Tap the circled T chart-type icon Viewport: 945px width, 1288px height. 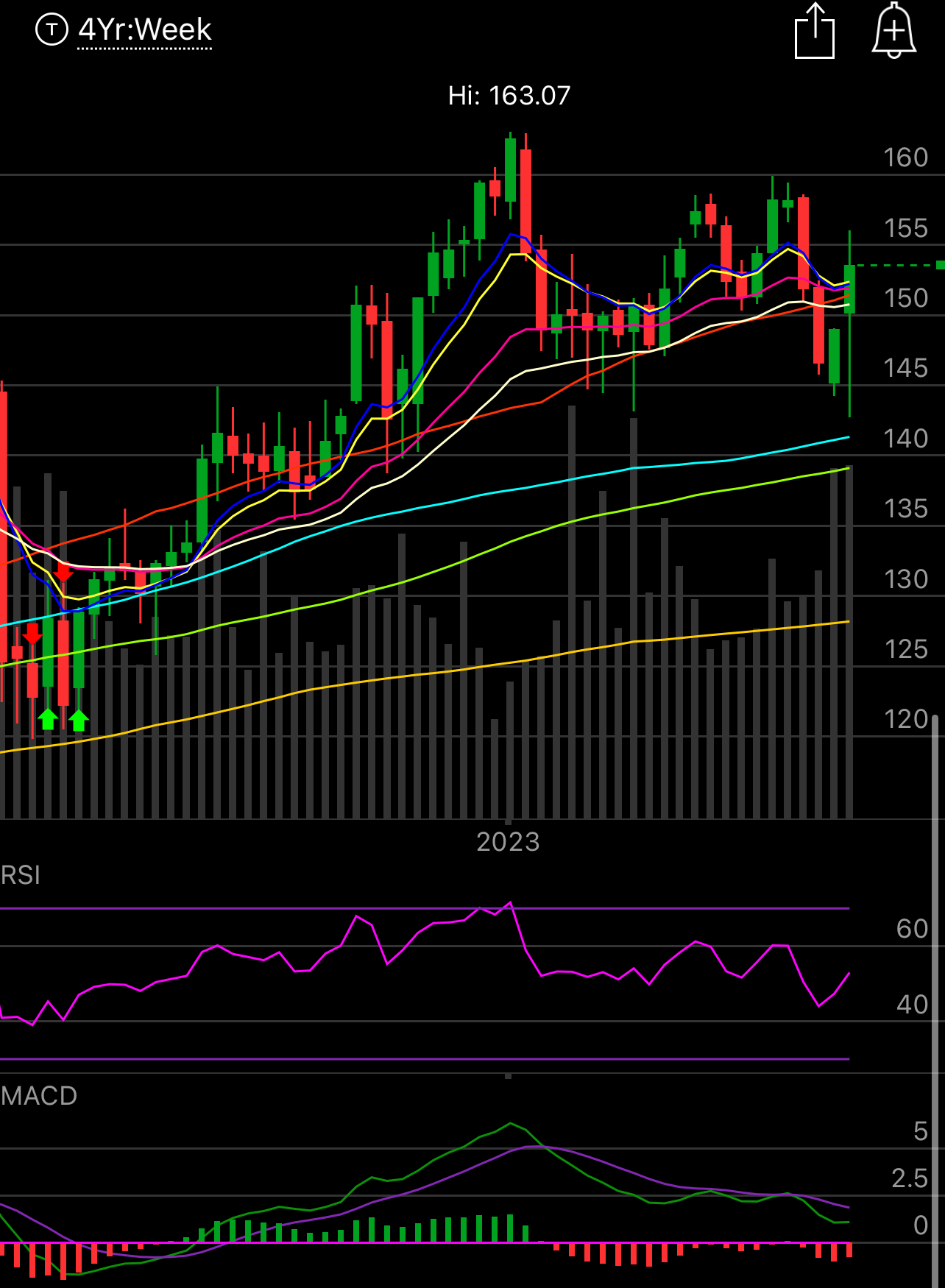click(x=52, y=29)
